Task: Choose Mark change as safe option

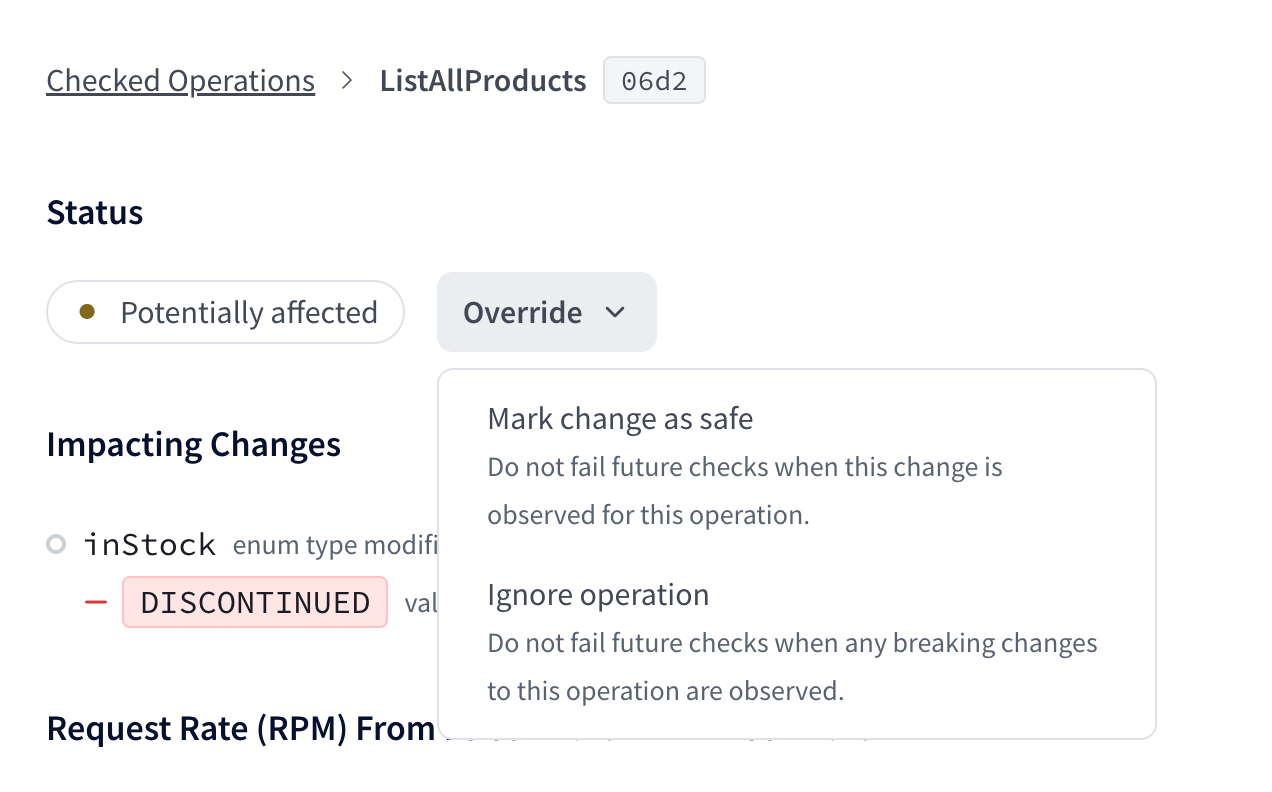Action: [796, 466]
